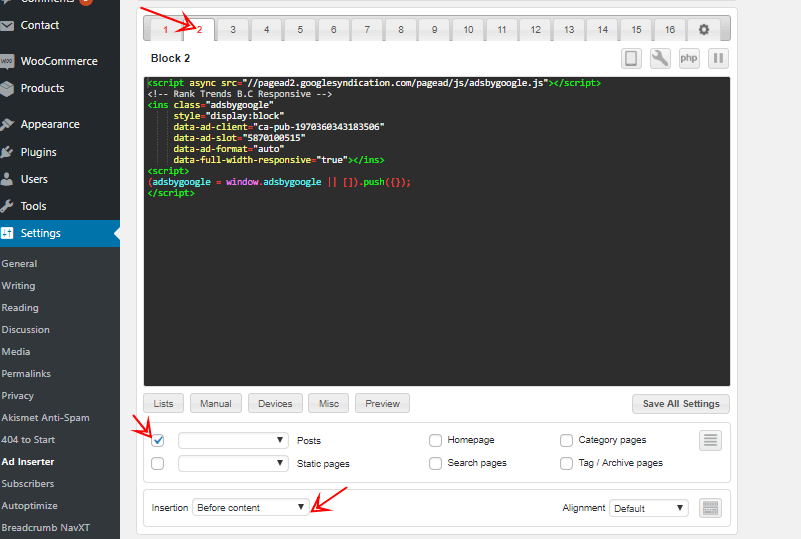
Task: Switch to block tab 15
Action: [637, 30]
